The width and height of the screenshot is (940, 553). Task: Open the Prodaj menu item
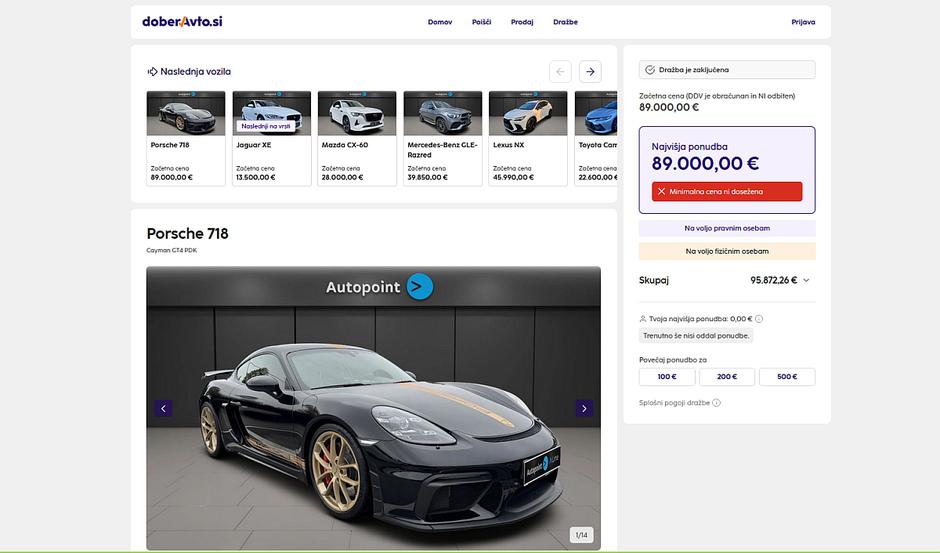click(522, 22)
